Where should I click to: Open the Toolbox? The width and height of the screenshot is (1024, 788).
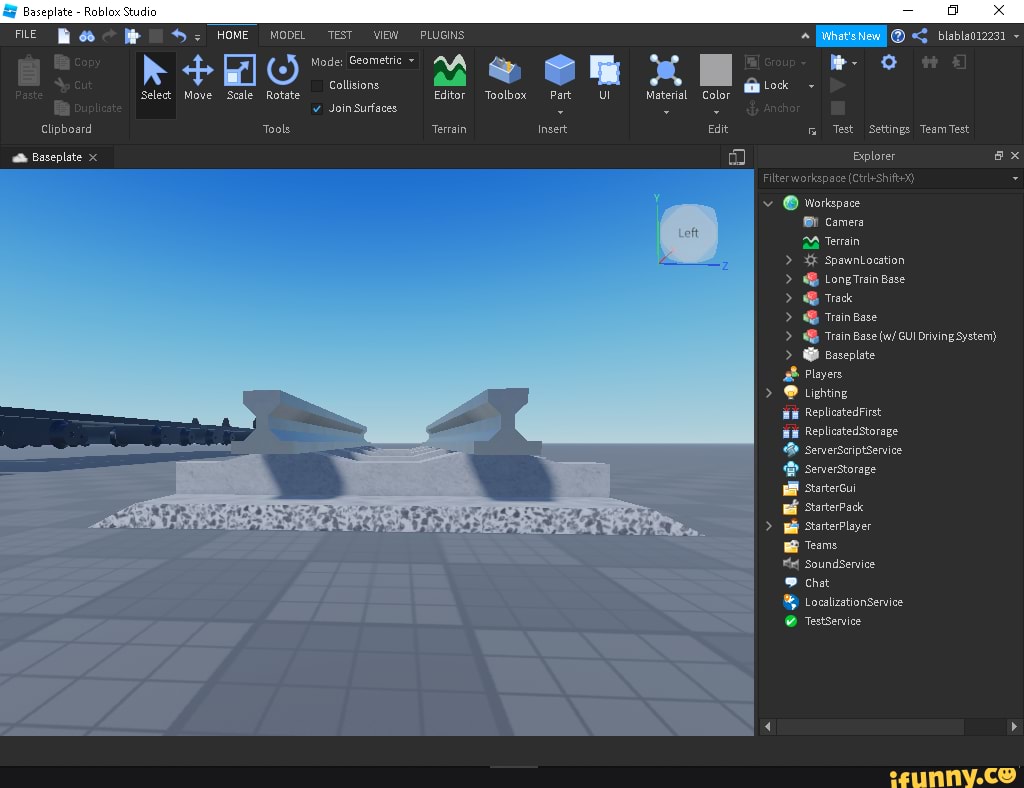(x=505, y=80)
